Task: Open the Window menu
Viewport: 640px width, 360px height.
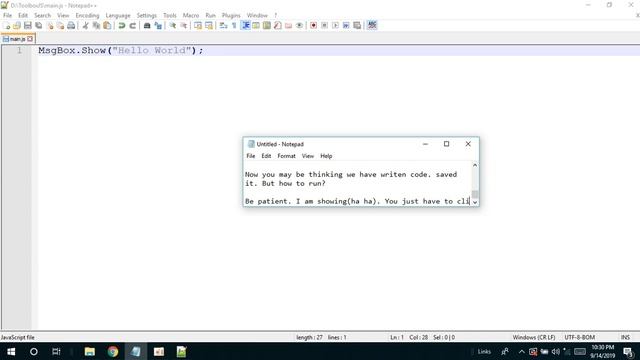Action: click(x=257, y=16)
